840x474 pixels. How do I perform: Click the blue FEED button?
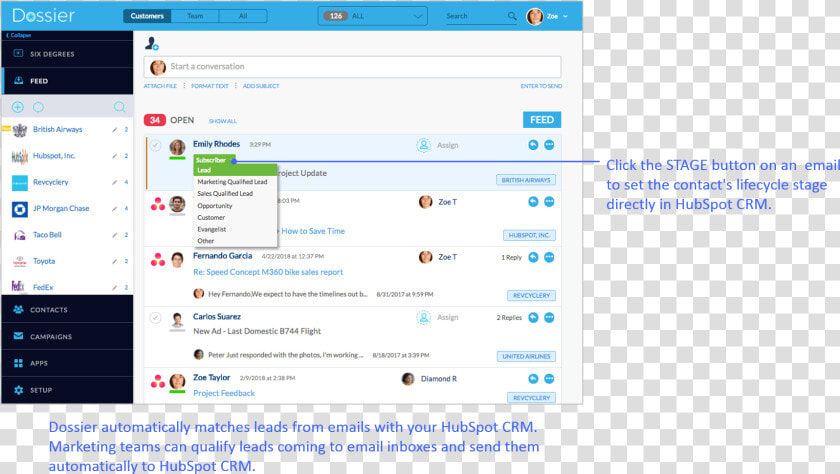[542, 120]
